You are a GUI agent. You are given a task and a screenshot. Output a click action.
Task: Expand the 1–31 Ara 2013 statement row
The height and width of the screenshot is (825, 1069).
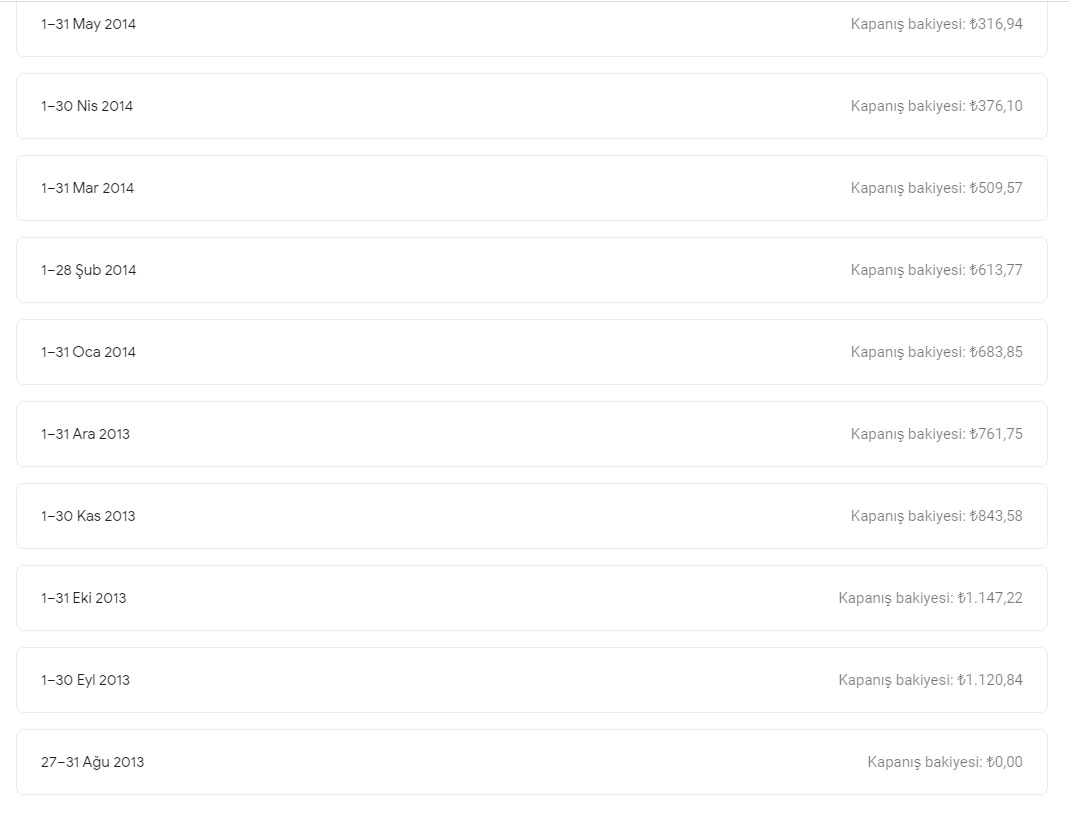coord(532,434)
